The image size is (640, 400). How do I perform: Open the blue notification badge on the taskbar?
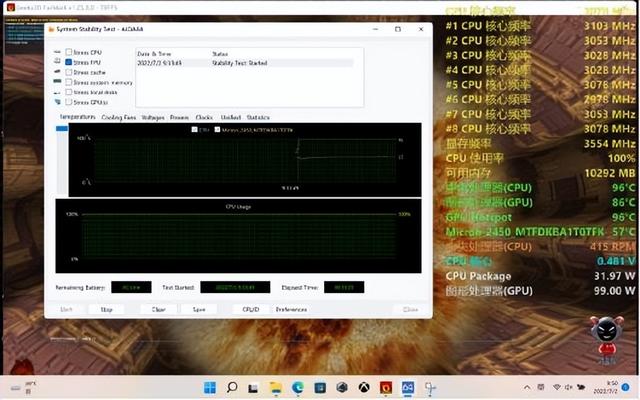pos(626,387)
